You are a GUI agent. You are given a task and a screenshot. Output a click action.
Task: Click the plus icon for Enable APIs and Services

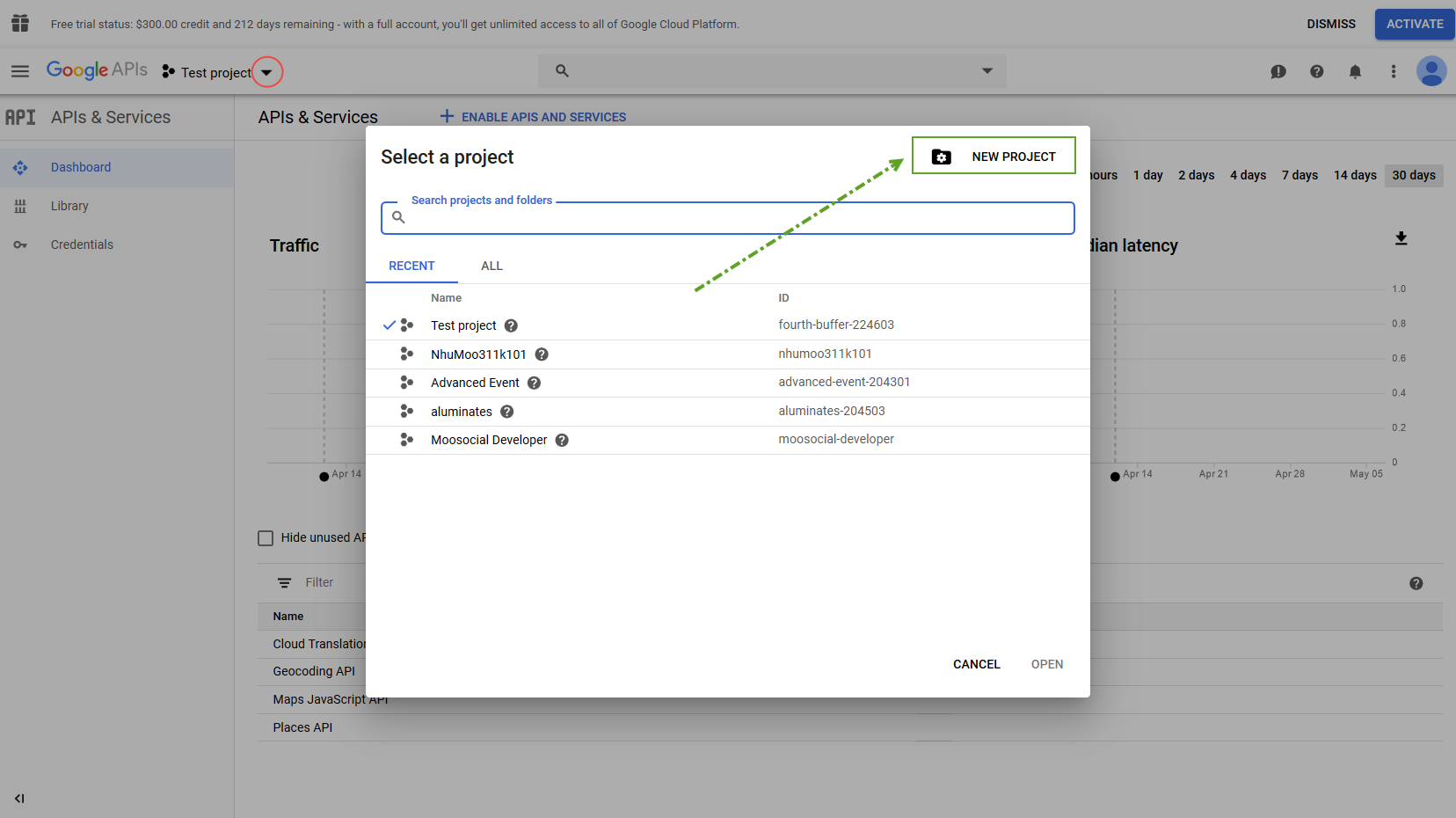(x=447, y=116)
